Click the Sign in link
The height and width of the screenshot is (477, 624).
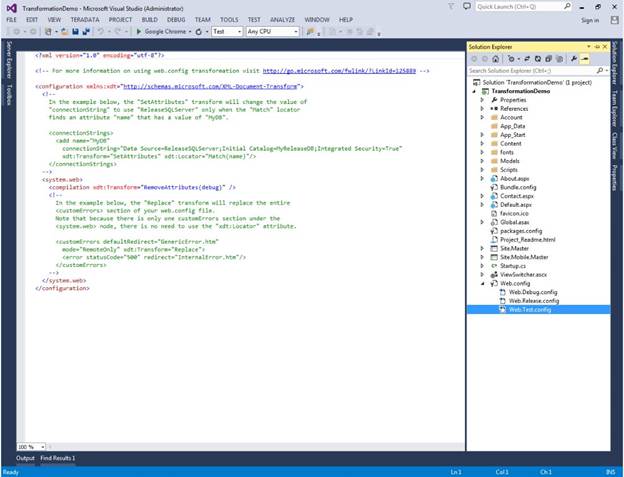(590, 20)
